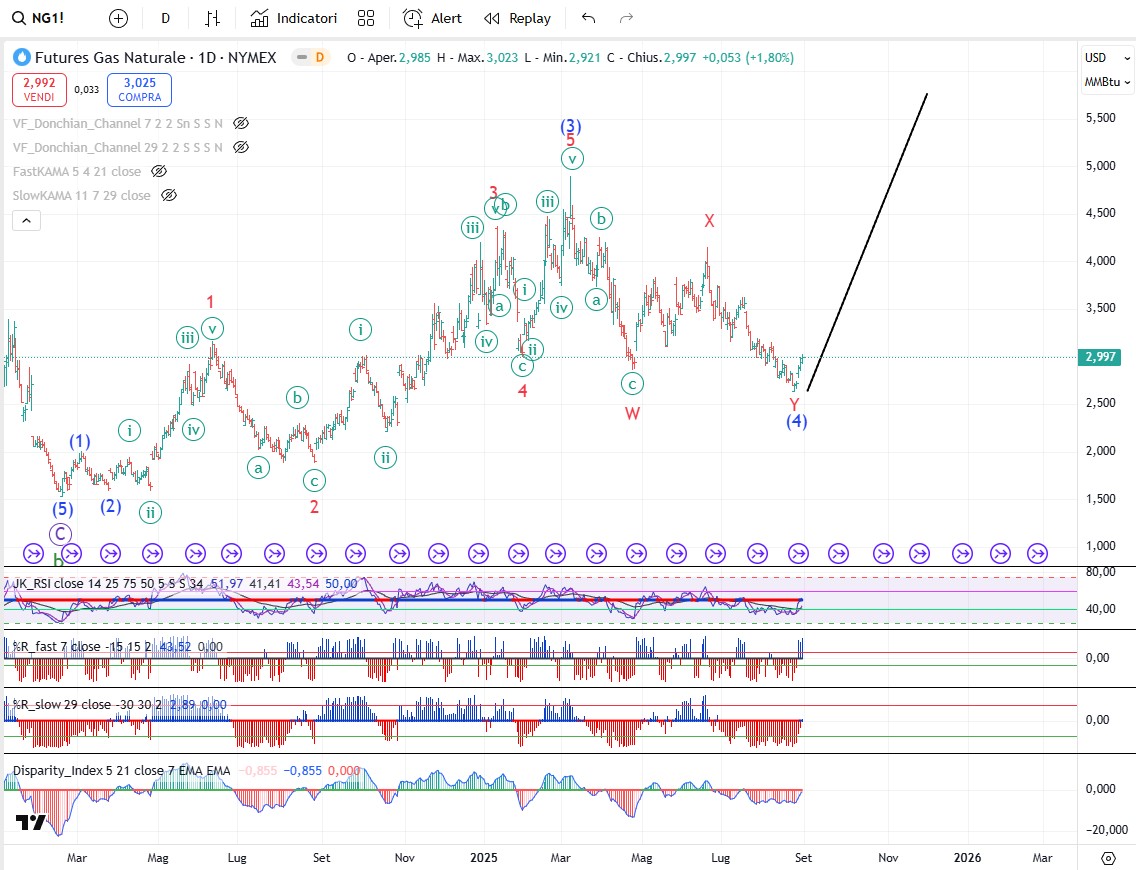Click the redo arrow icon
1136x870 pixels.
click(627, 18)
